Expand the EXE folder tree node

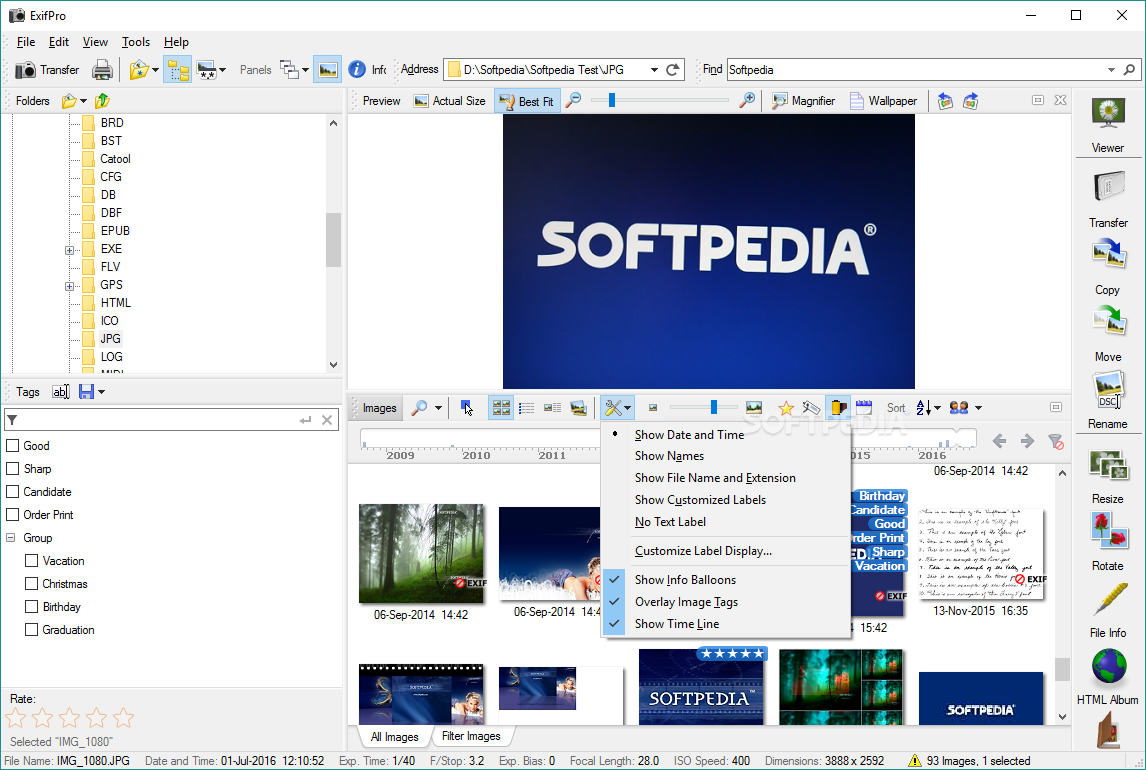click(69, 250)
